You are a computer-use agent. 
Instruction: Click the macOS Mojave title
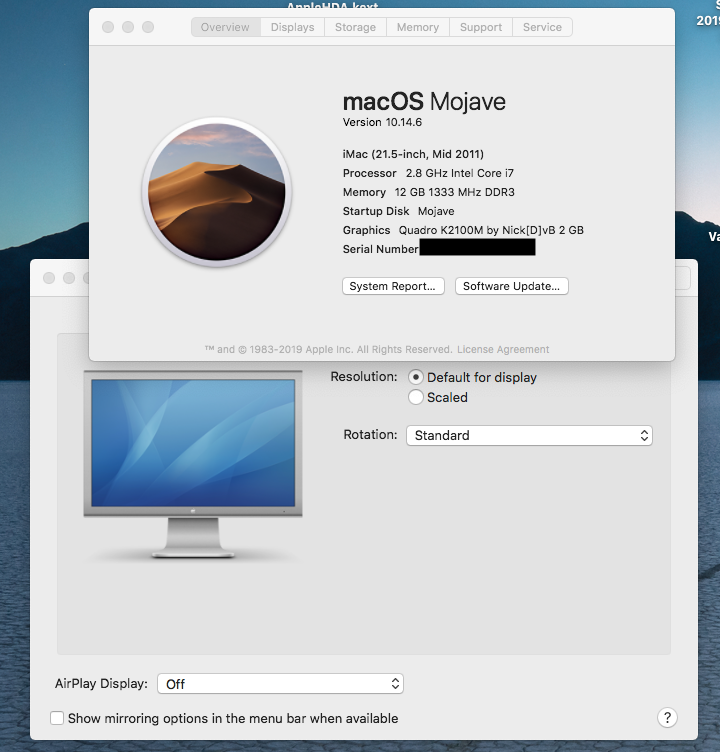pyautogui.click(x=424, y=102)
